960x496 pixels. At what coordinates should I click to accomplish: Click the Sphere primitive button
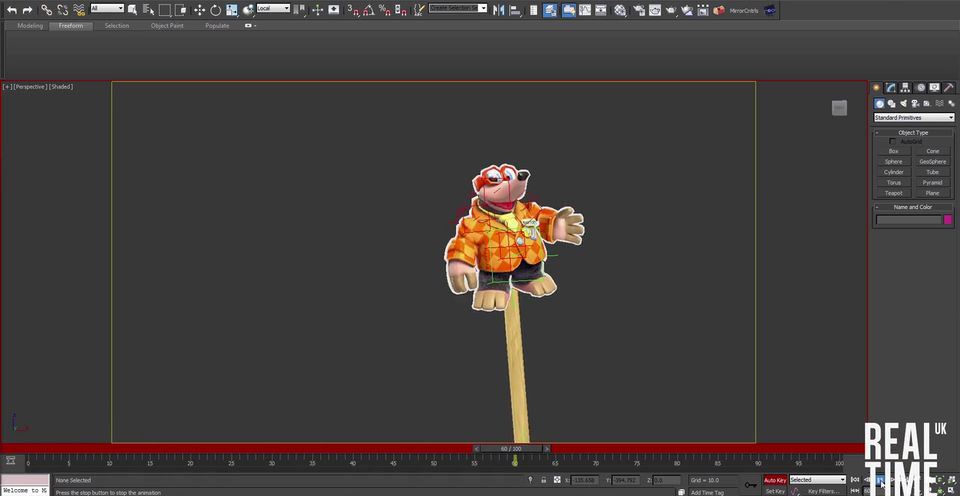(x=893, y=162)
